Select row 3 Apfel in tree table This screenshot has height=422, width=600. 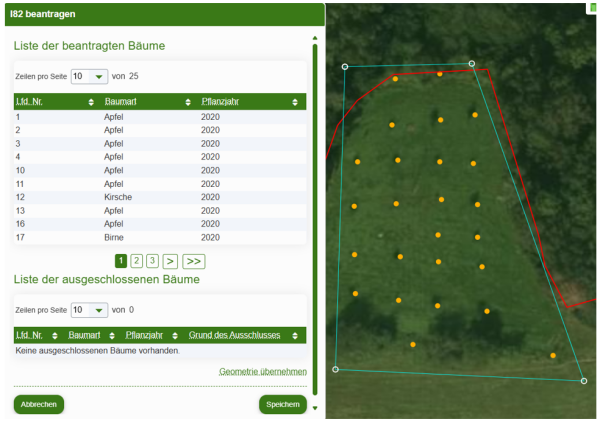pos(160,143)
